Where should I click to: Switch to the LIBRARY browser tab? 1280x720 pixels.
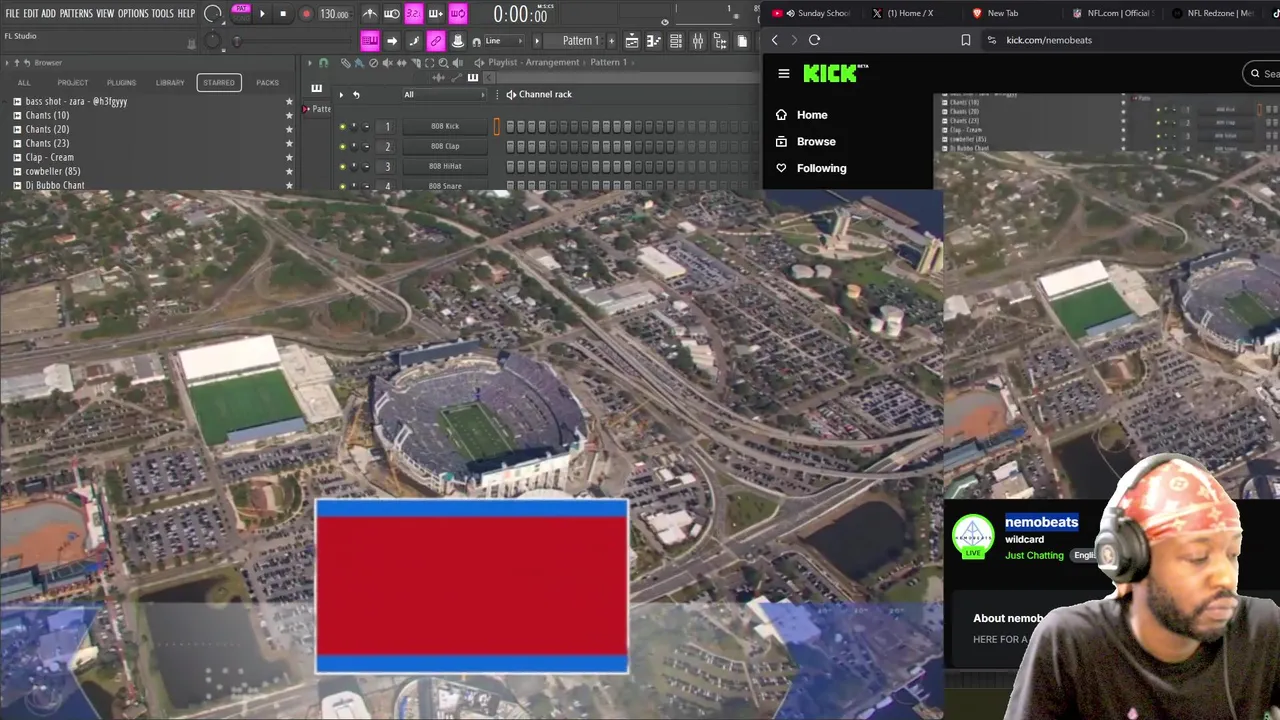point(170,82)
